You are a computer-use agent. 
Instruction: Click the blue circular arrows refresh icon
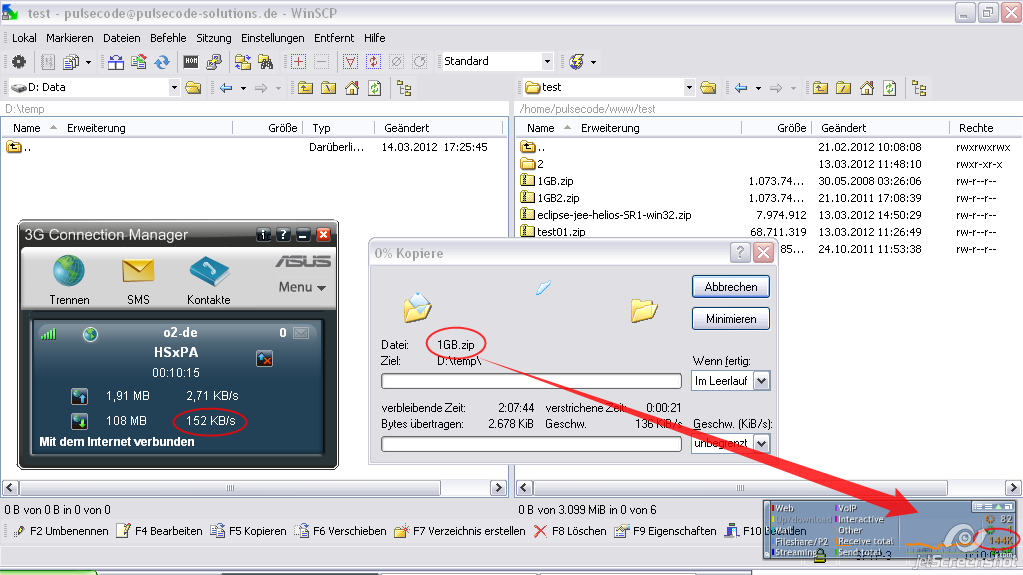pos(162,61)
